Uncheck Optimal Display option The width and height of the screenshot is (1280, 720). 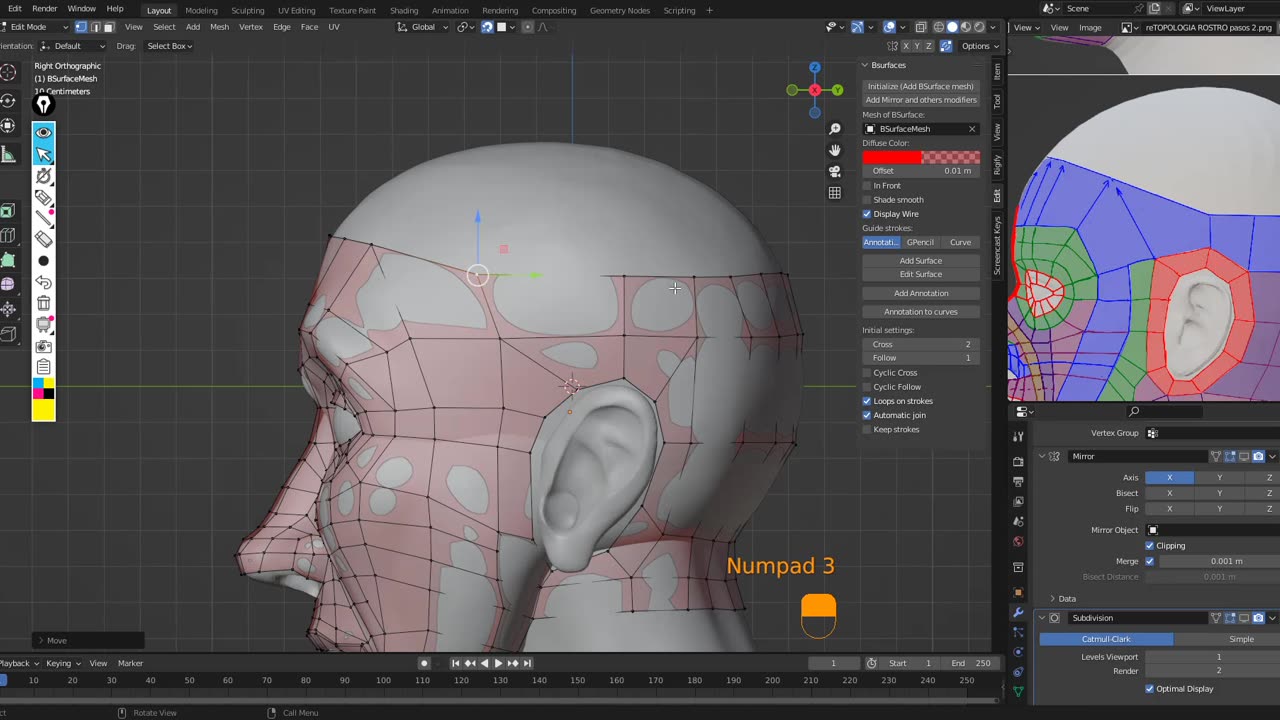[1149, 689]
